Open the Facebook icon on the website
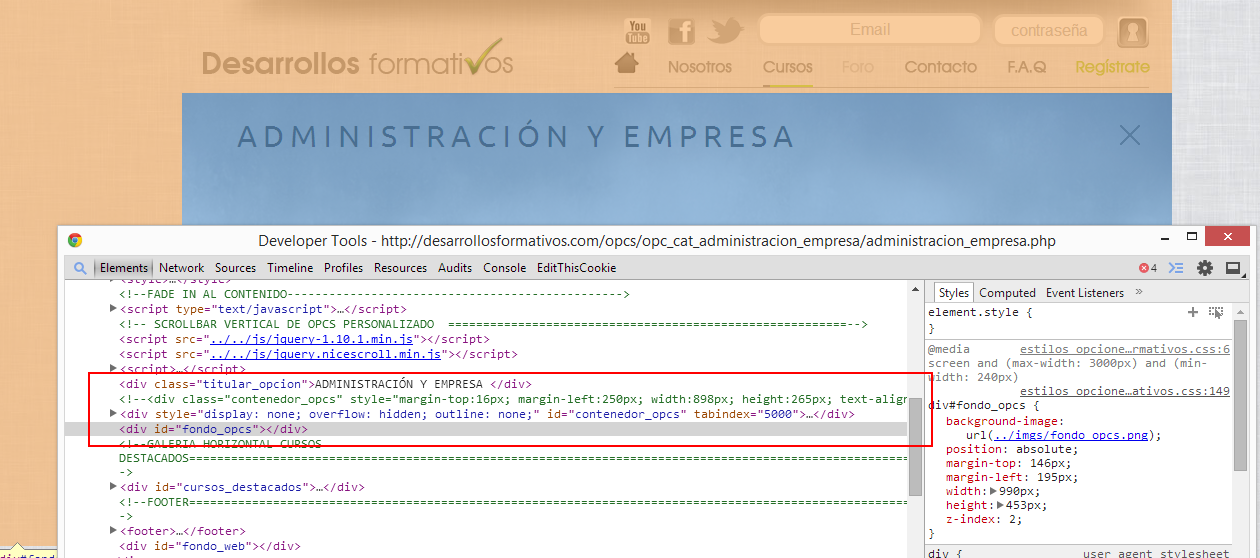 [681, 31]
